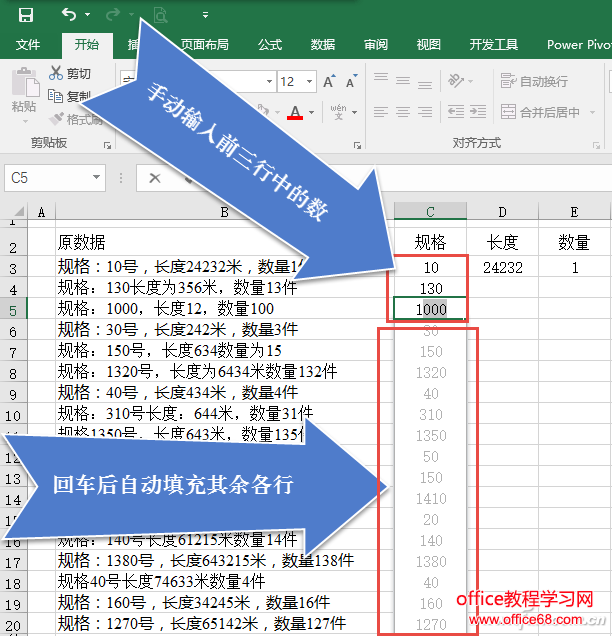Click cell containing 24232
Viewport: 612px width, 636px height.
502,267
